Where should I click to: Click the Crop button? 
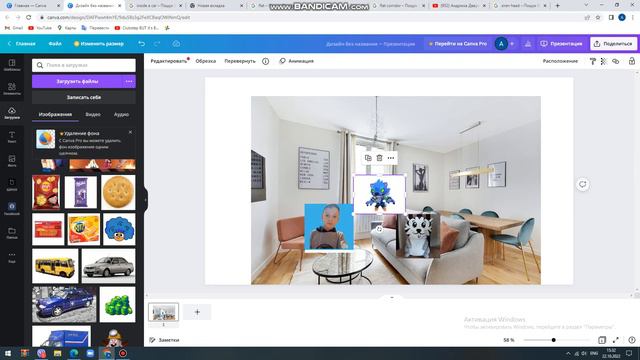click(206, 61)
